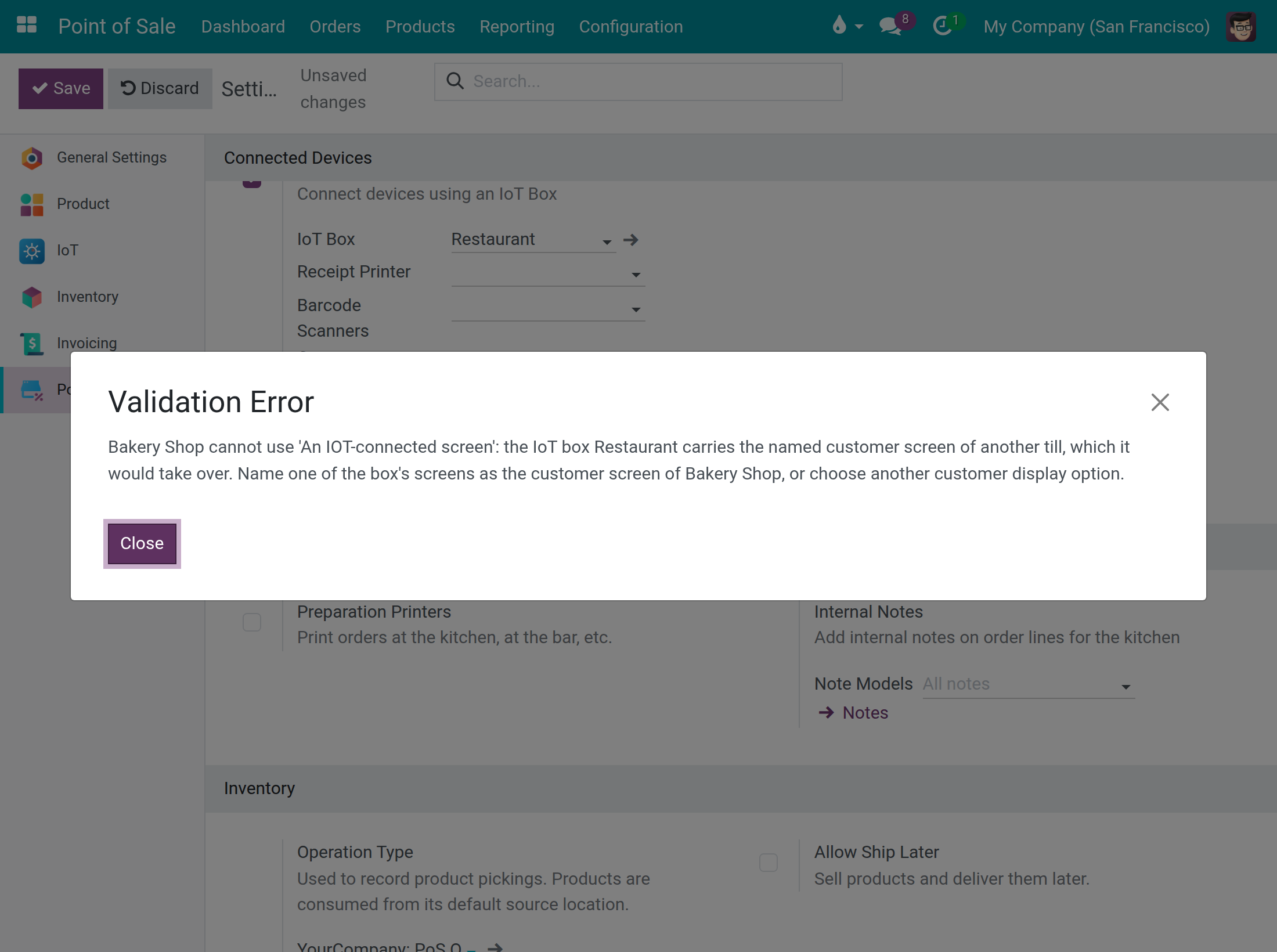Click the Discard button
The width and height of the screenshot is (1277, 952).
click(160, 89)
